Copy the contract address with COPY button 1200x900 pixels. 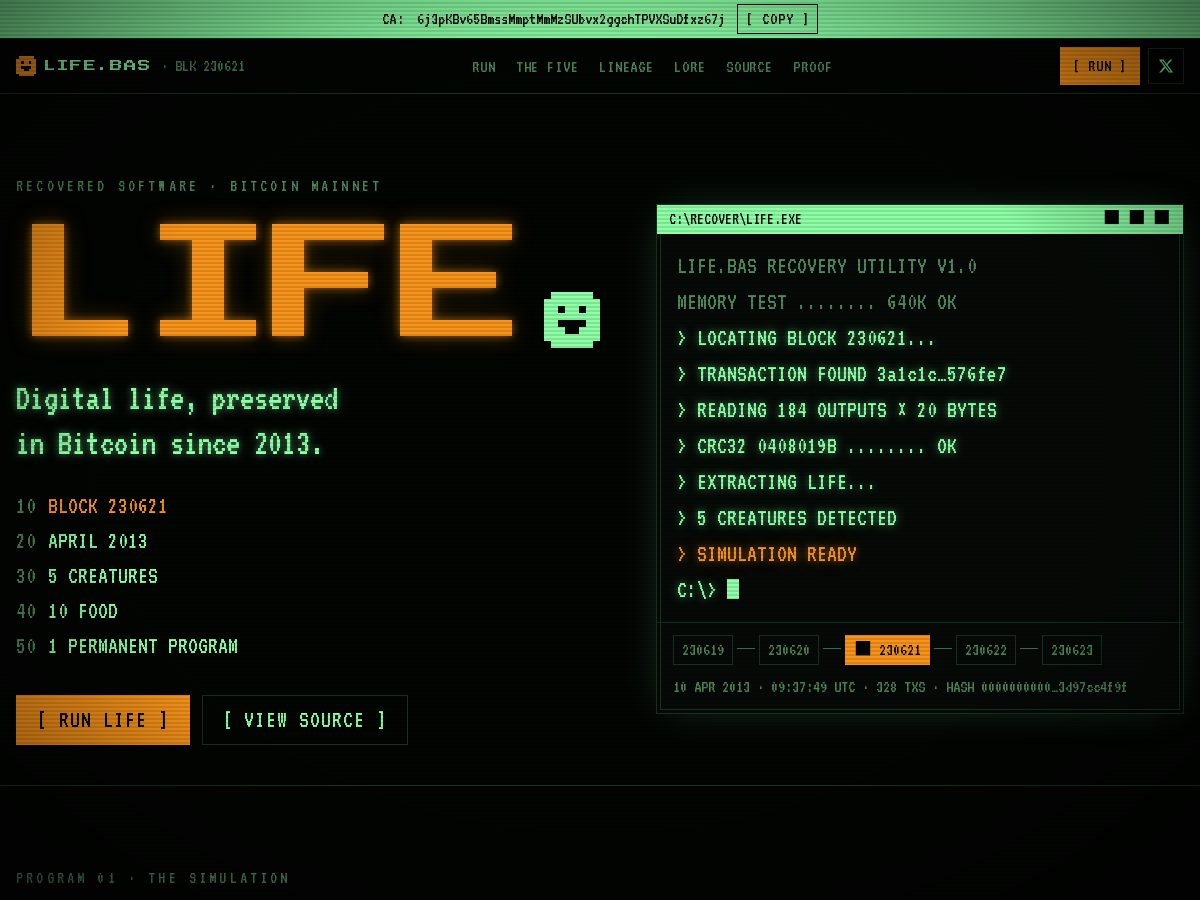(777, 19)
